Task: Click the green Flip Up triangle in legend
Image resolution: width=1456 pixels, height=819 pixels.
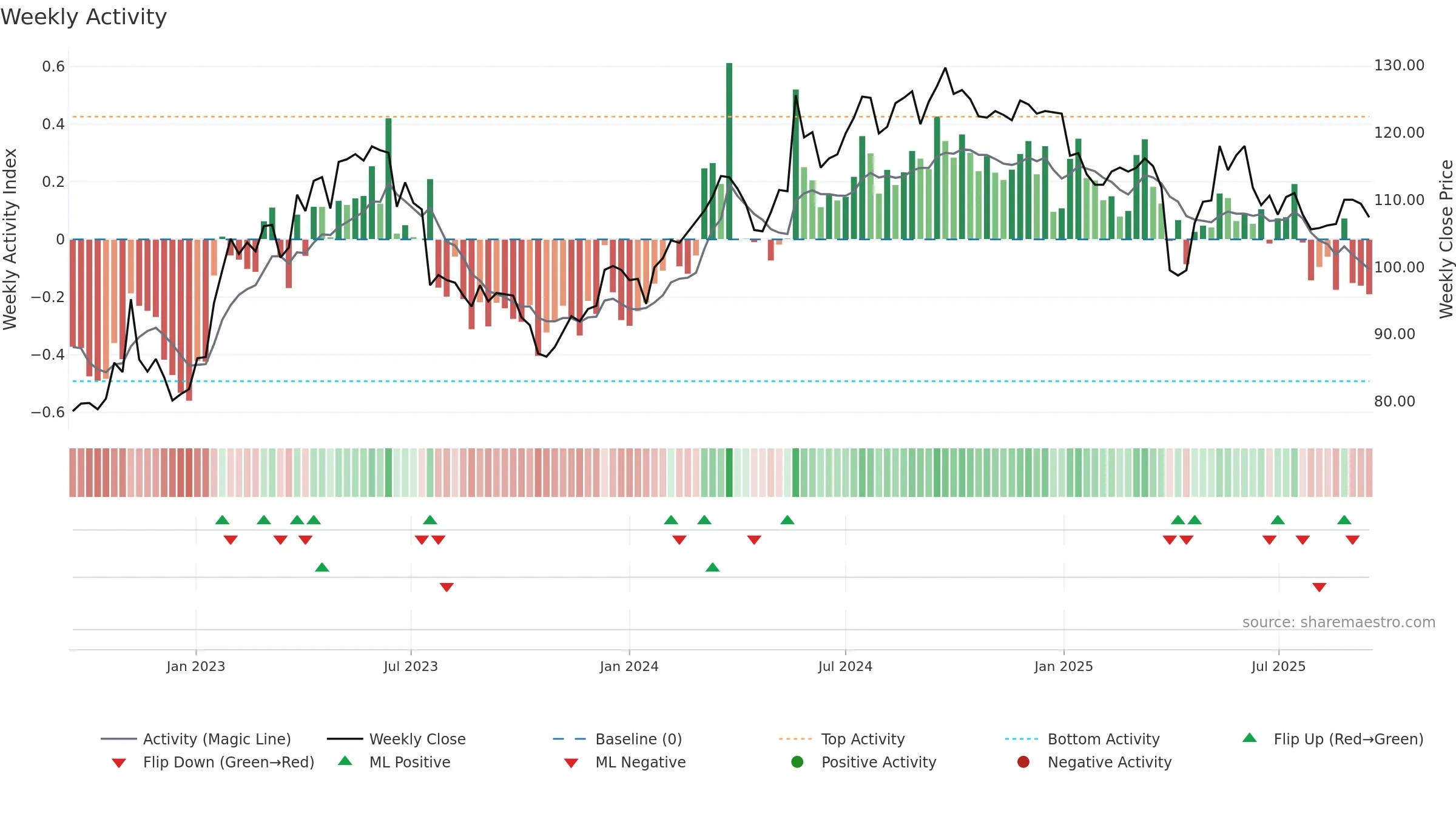Action: point(1250,738)
